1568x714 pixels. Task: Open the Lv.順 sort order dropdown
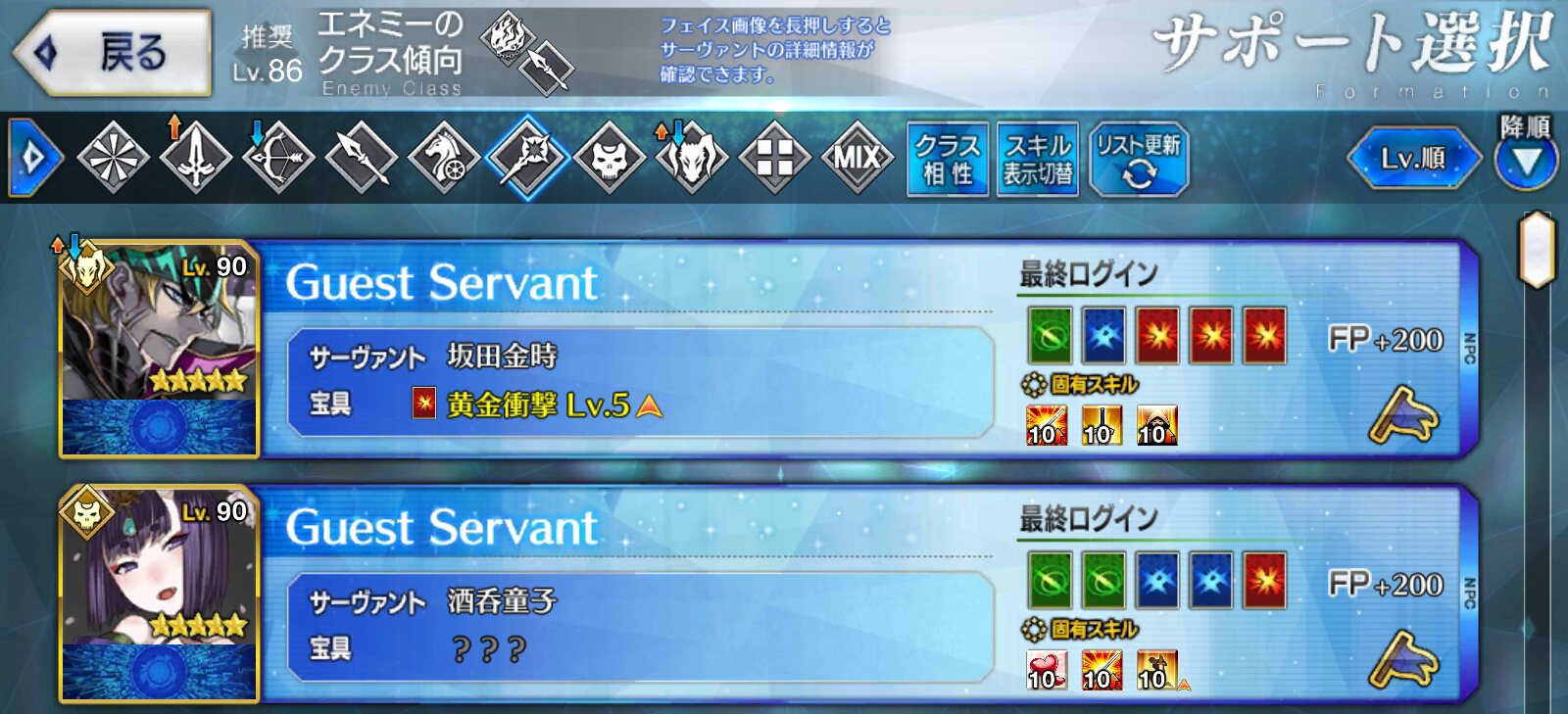click(1413, 158)
